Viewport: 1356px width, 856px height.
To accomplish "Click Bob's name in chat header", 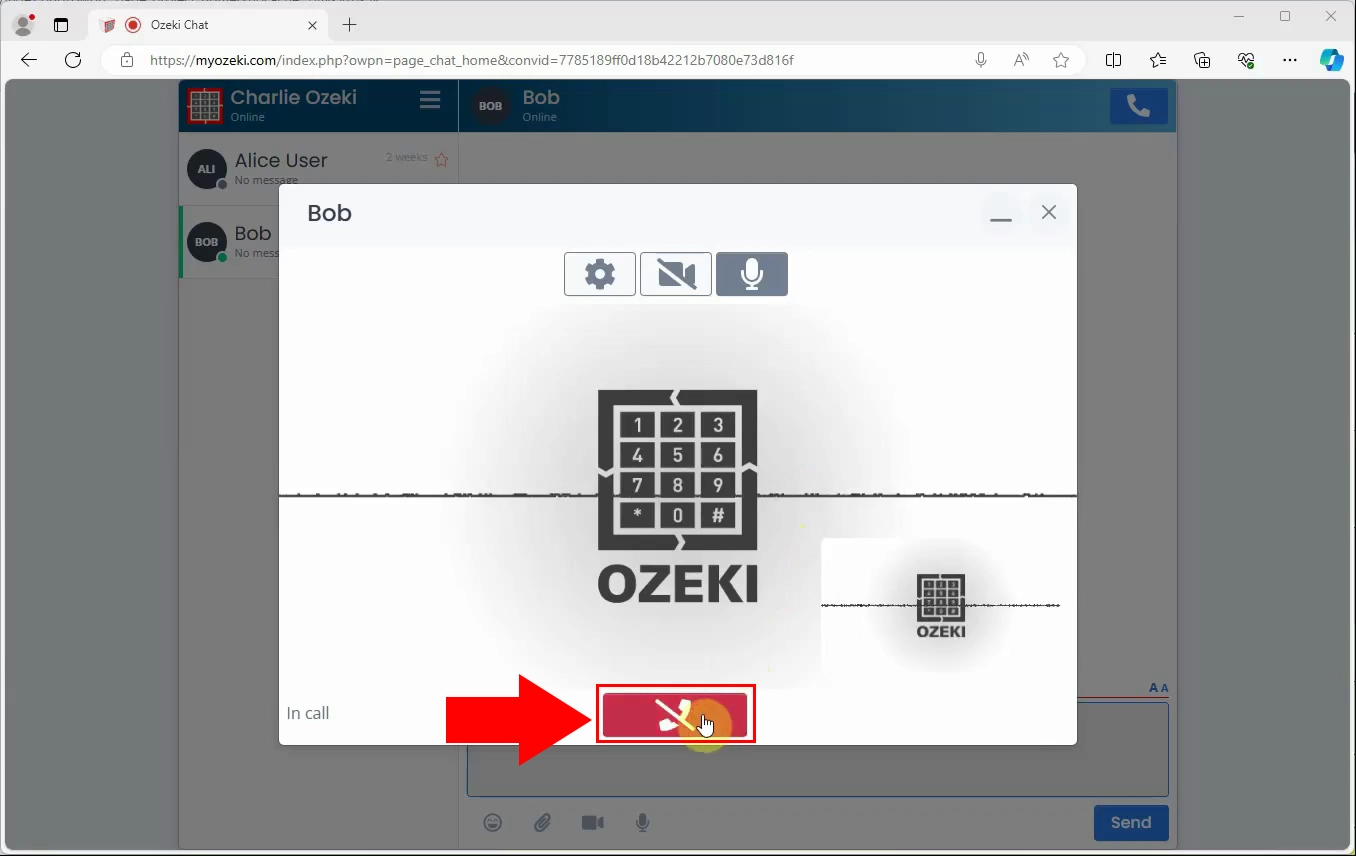I will click(x=541, y=97).
